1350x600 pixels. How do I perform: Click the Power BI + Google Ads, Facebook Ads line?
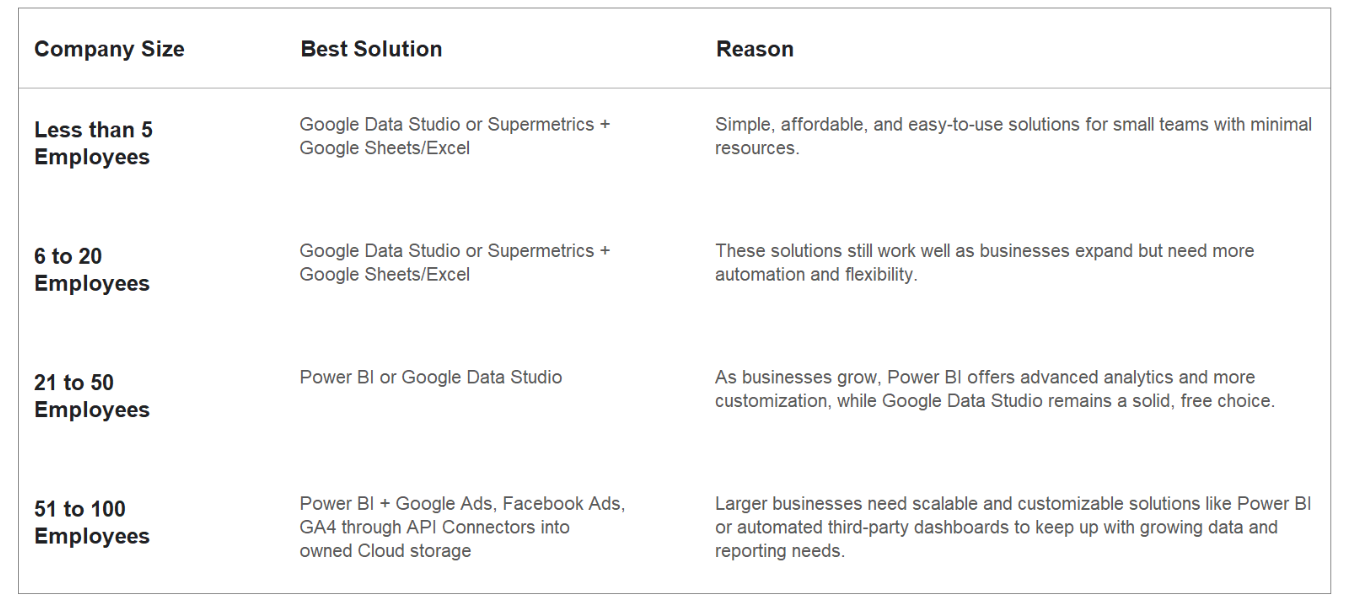462,504
